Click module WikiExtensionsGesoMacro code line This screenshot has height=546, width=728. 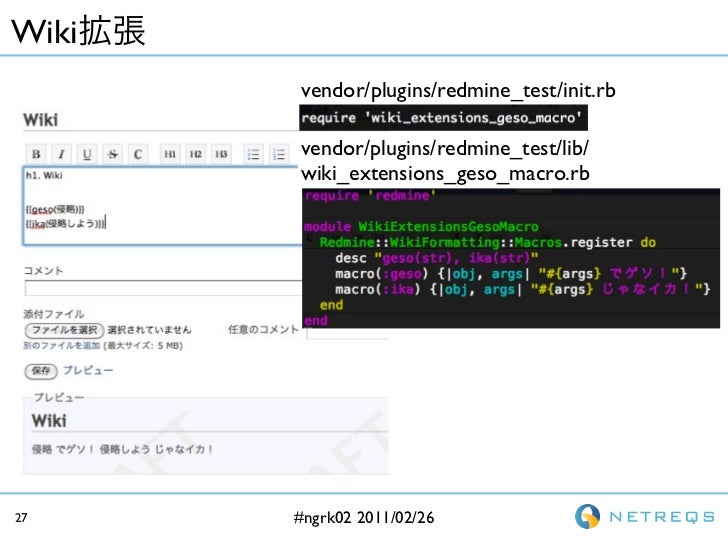[421, 227]
